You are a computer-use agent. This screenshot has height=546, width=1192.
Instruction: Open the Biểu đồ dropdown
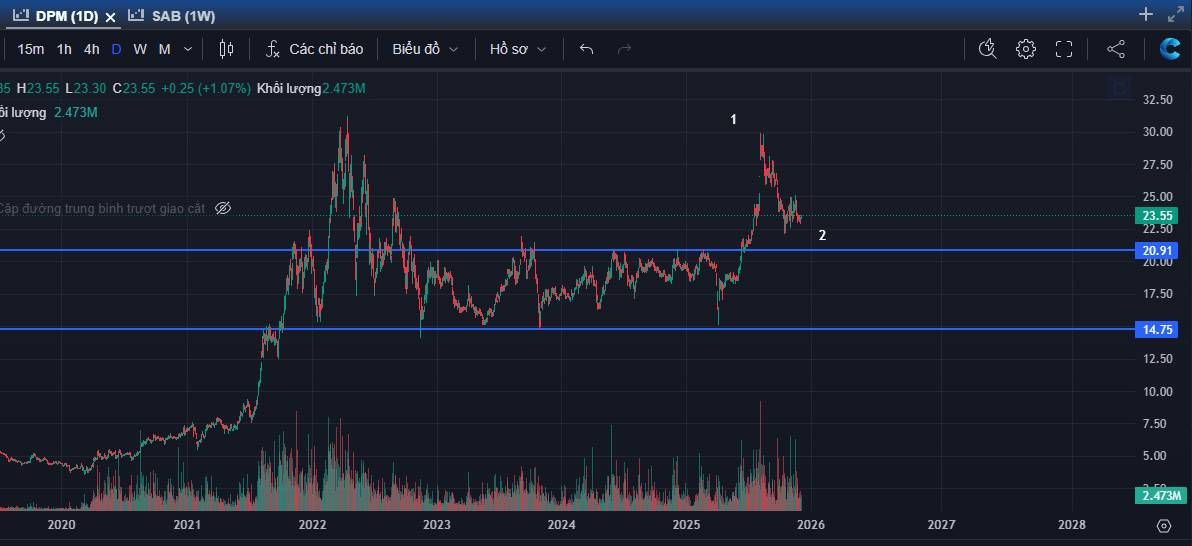[x=425, y=49]
